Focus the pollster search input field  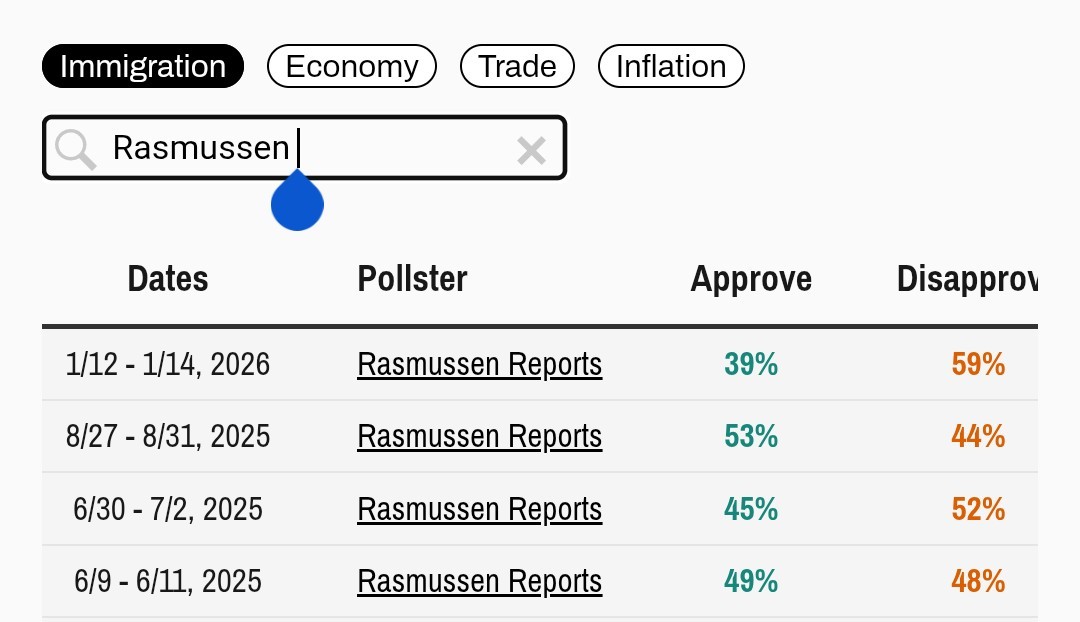click(x=400, y=149)
